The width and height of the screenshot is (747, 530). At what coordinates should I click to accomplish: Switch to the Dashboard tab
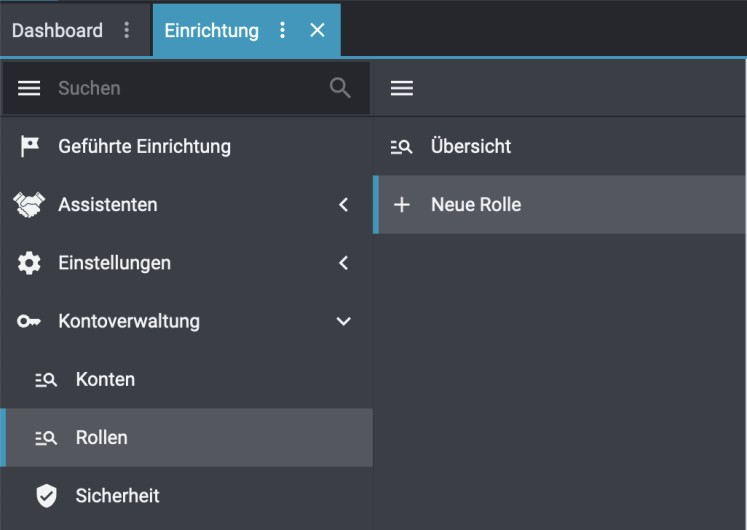[x=57, y=30]
